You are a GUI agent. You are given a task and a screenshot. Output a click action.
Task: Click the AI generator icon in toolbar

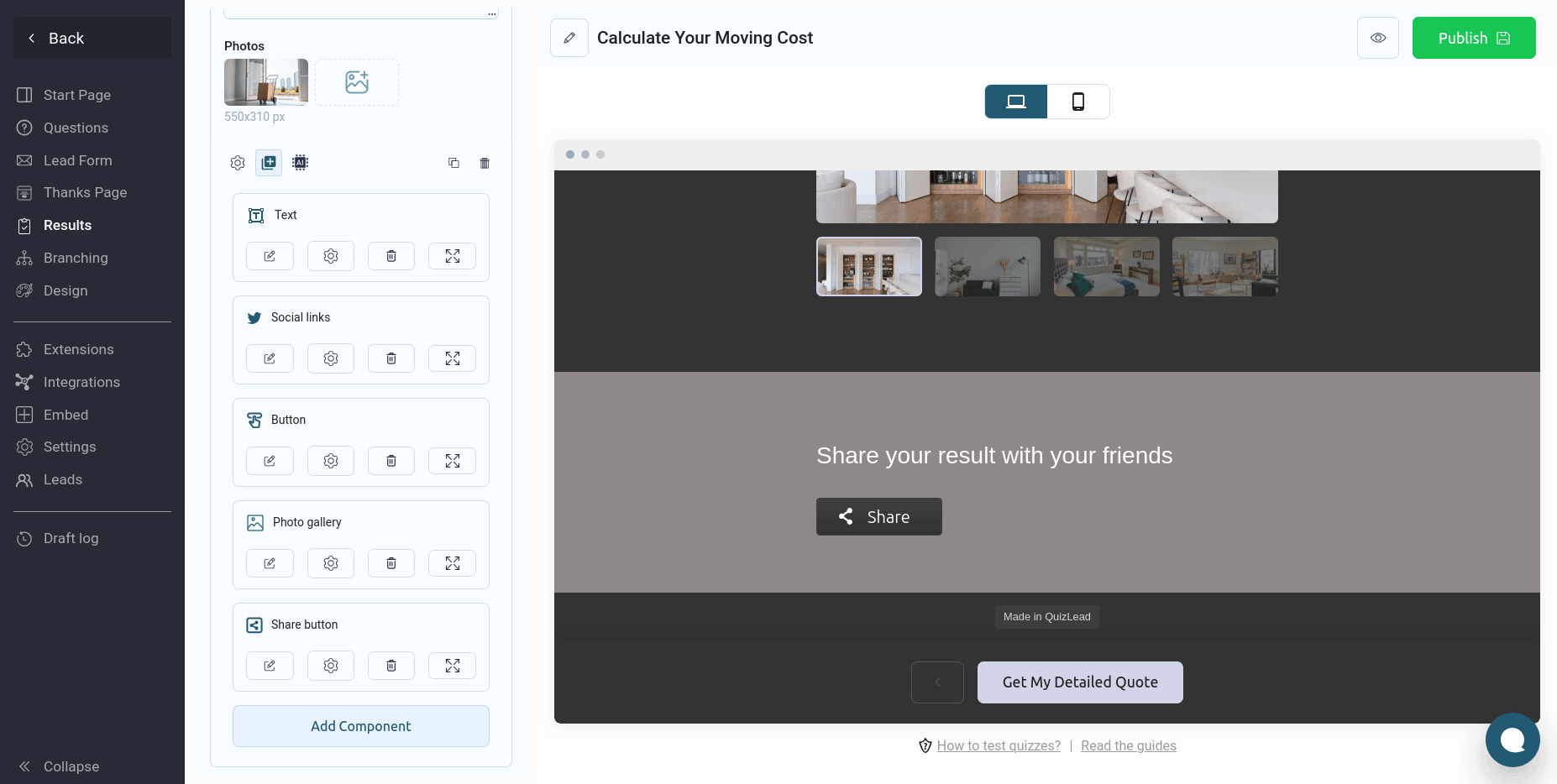click(300, 163)
